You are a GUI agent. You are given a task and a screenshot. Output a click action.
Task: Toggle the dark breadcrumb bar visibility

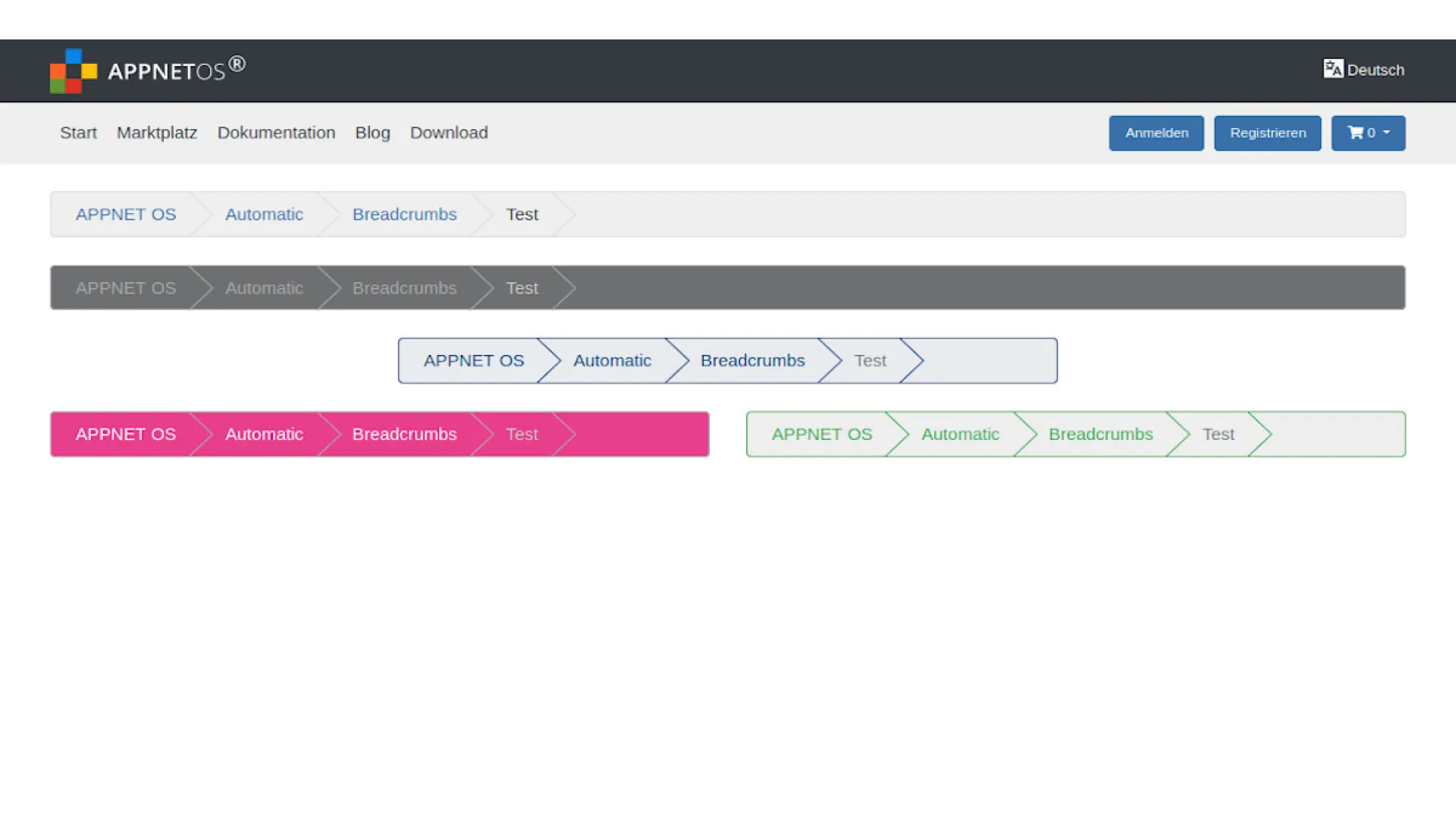coord(727,287)
